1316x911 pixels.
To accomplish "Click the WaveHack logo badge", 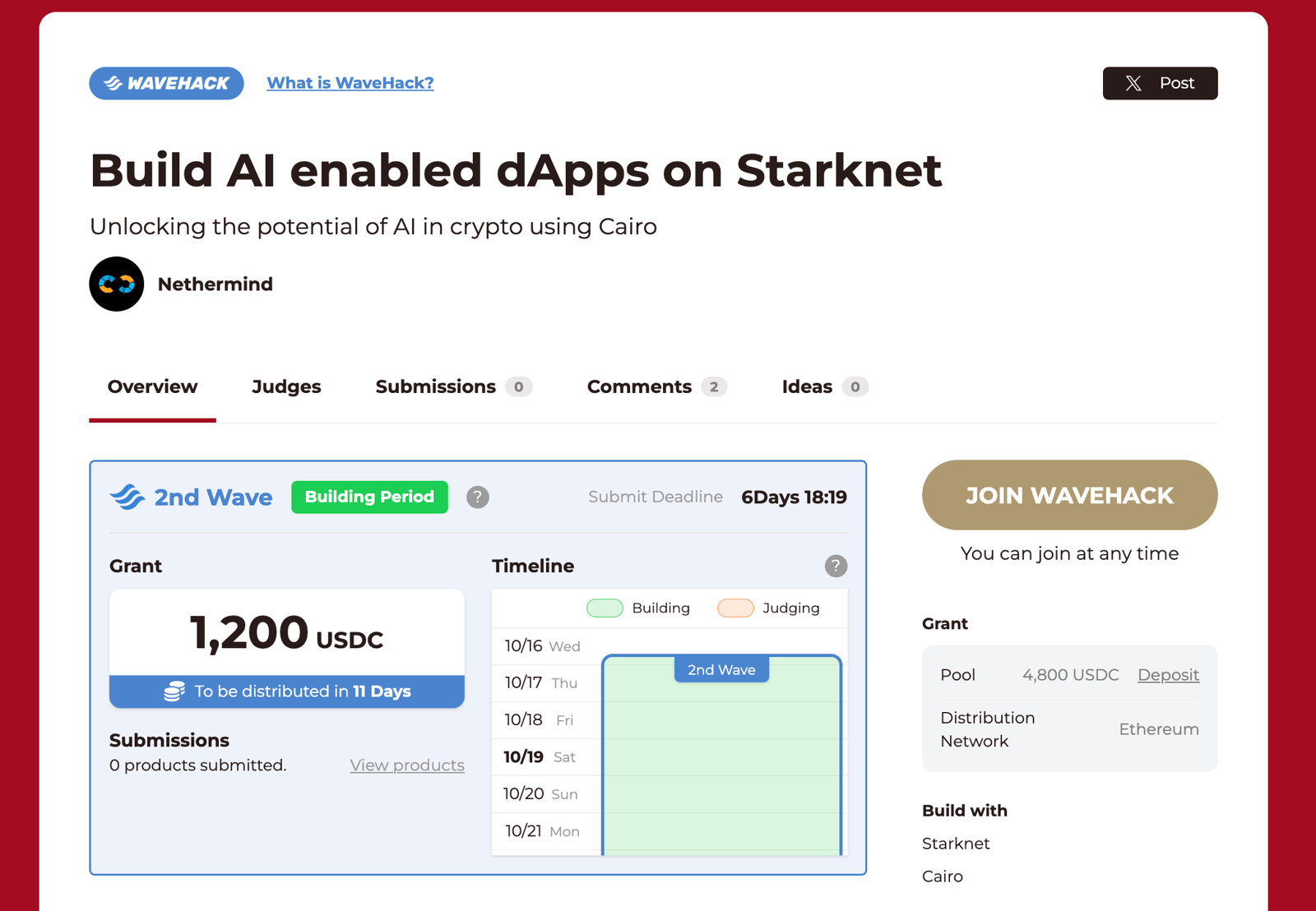I will tap(166, 83).
